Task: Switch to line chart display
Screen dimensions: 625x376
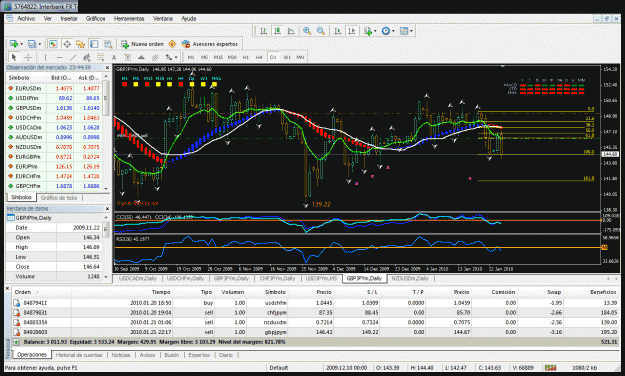Action: [291, 31]
